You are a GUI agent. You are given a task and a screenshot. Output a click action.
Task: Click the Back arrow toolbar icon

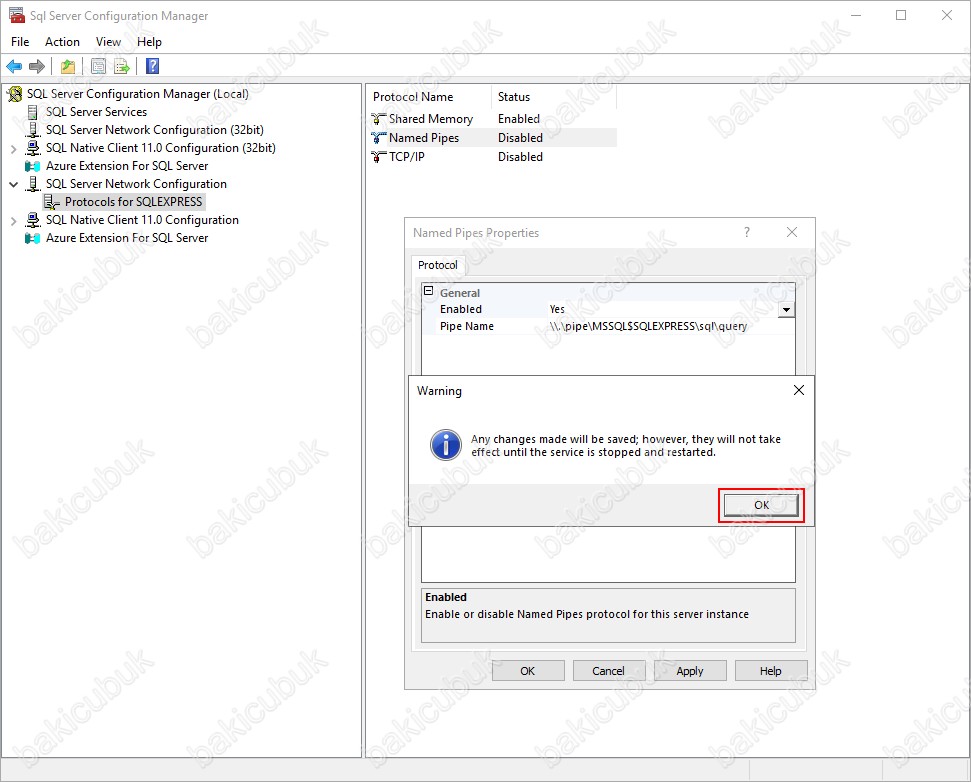point(14,66)
